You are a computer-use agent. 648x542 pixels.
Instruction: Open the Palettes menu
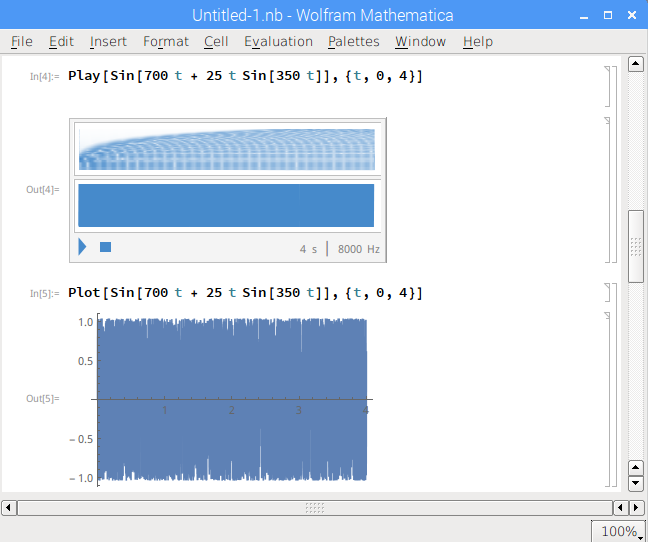[x=353, y=41]
